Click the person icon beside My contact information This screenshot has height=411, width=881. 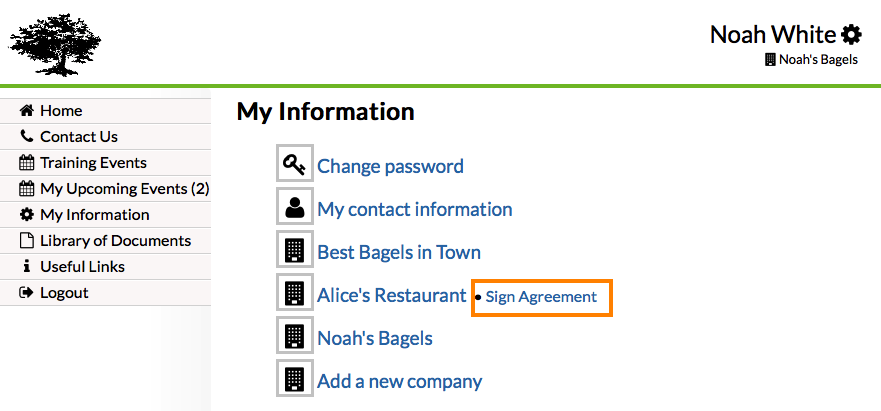[x=294, y=208]
